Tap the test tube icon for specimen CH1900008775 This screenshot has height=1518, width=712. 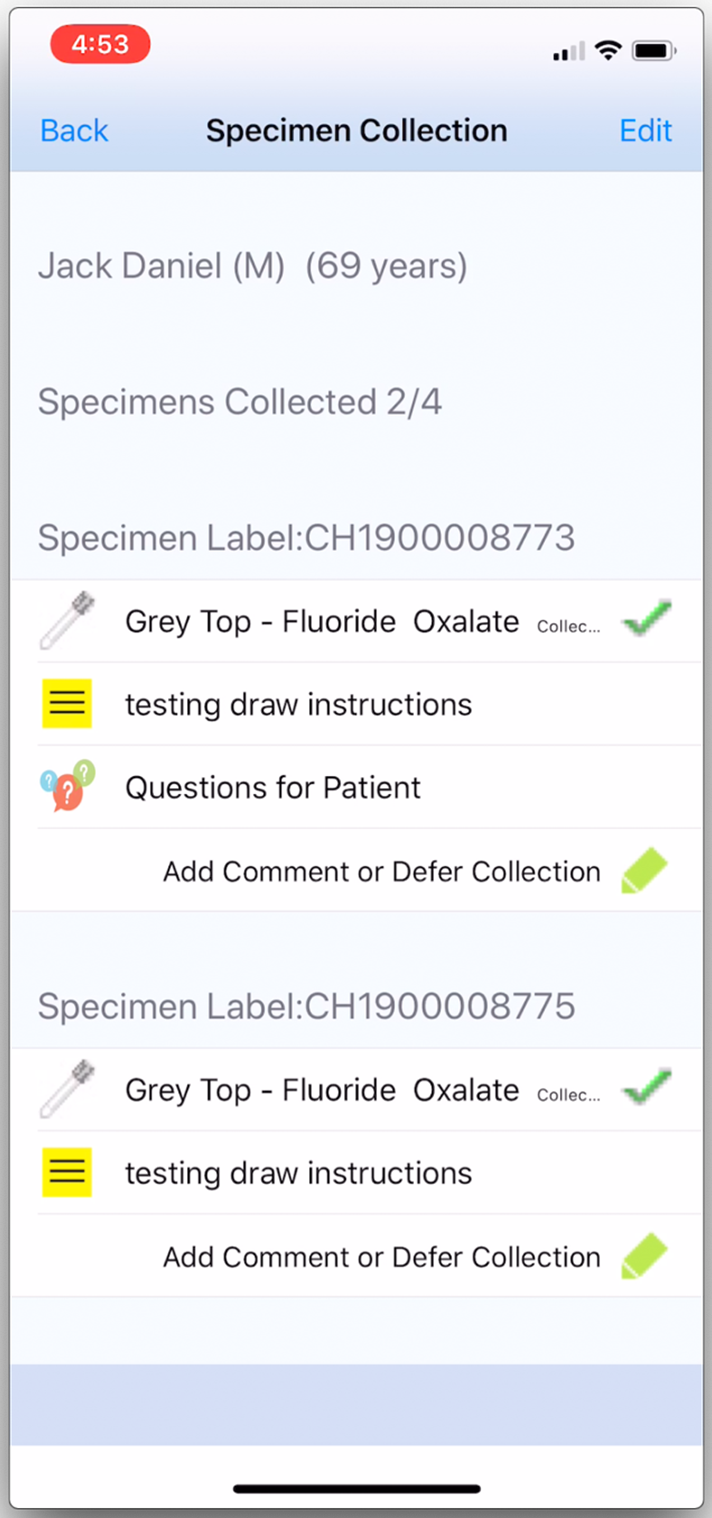pos(67,1089)
